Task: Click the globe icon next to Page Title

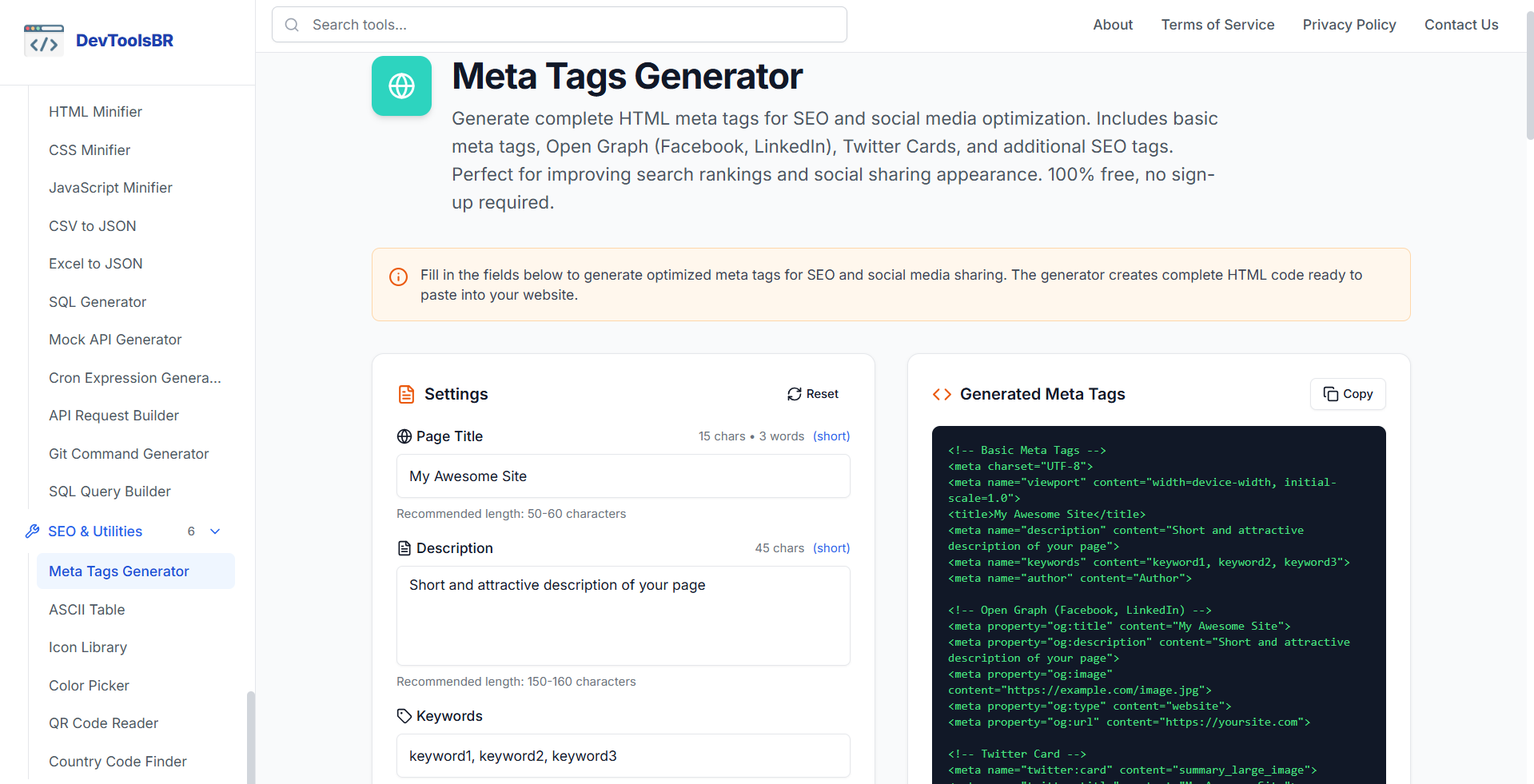Action: pyautogui.click(x=403, y=436)
